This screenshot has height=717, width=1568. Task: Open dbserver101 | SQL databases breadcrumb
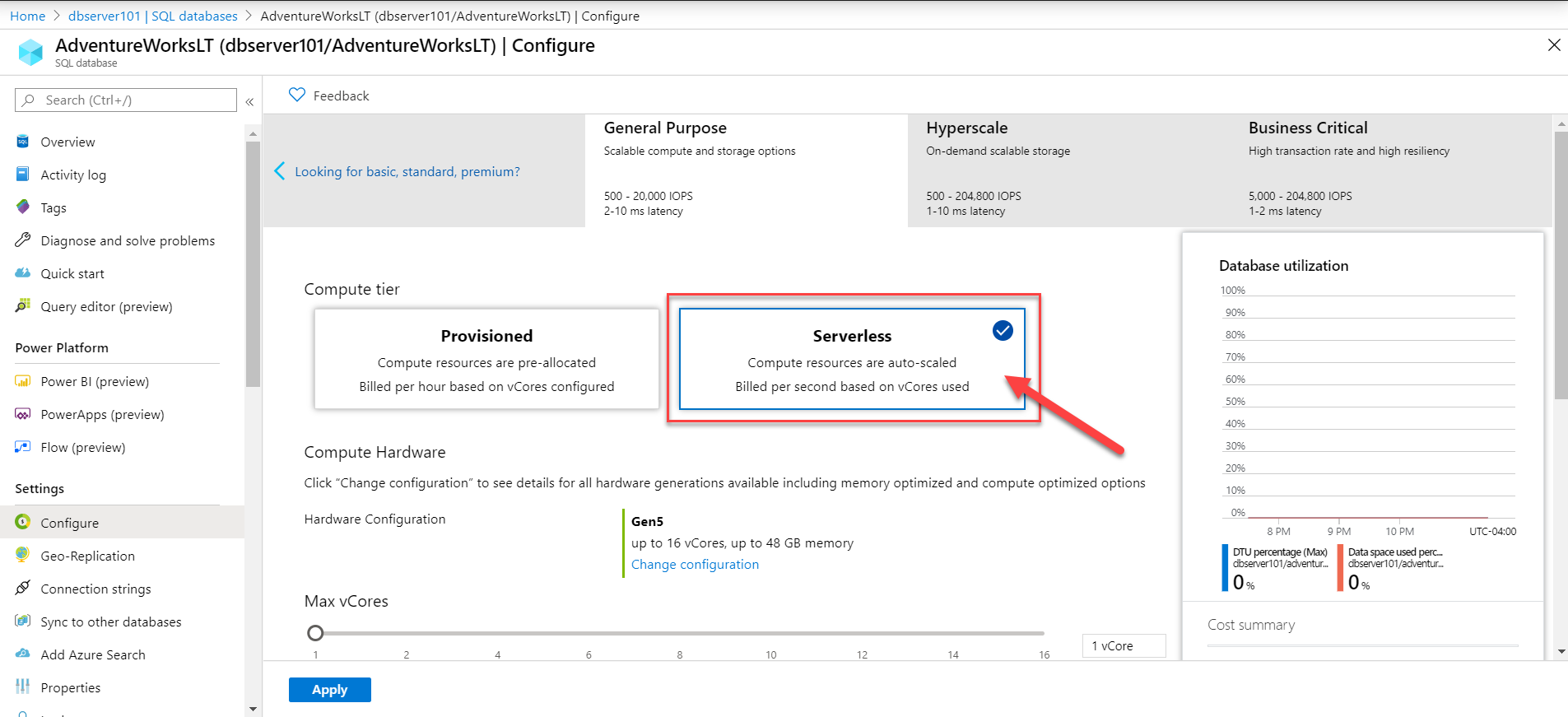[x=153, y=16]
